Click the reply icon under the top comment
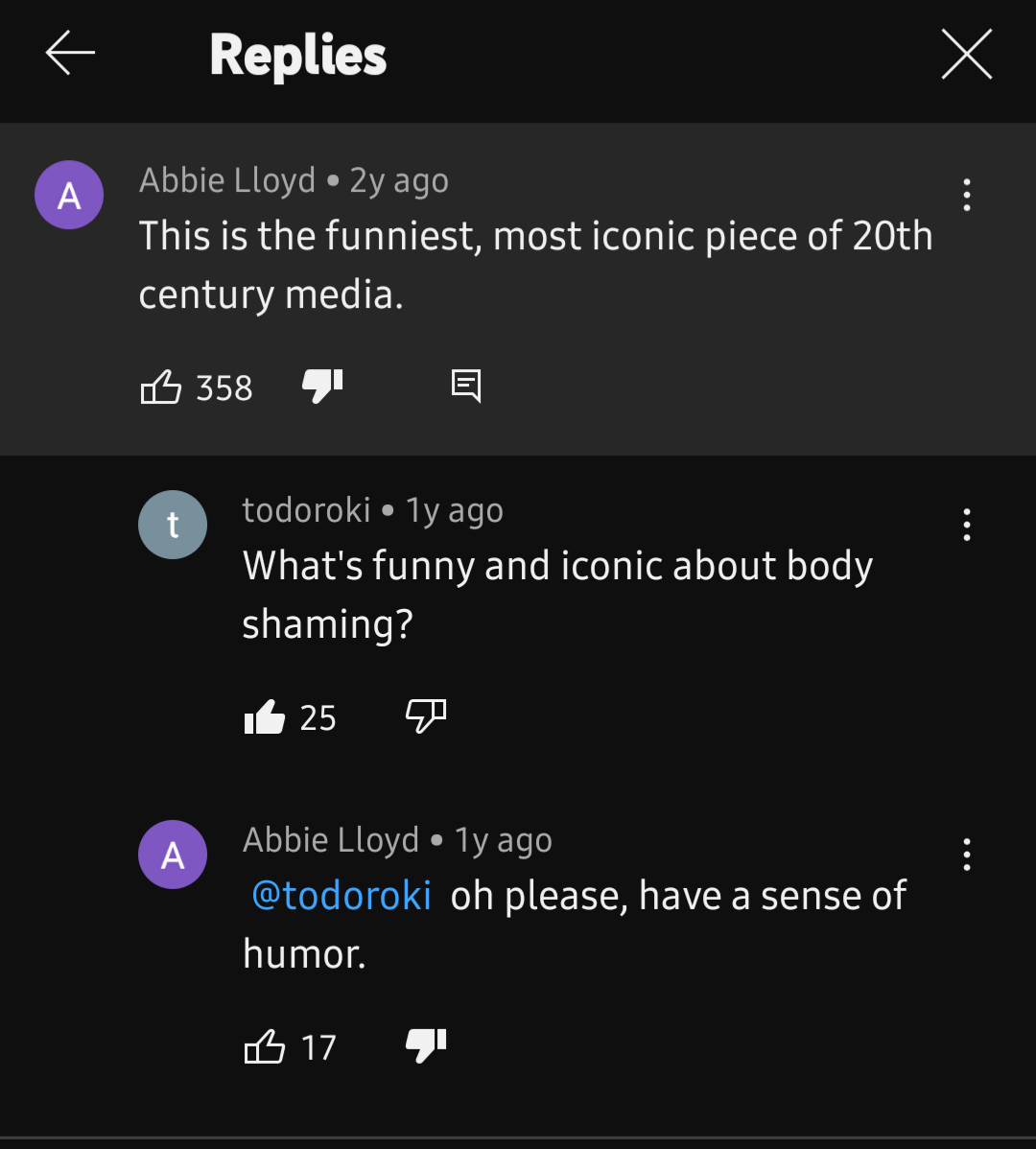 click(x=466, y=387)
